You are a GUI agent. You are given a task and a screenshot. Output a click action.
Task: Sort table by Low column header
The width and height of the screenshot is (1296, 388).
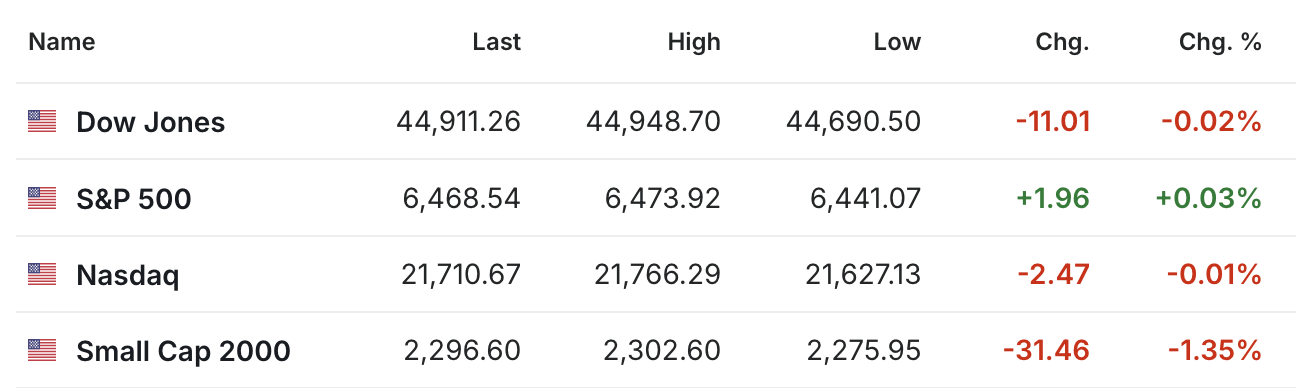[x=897, y=42]
